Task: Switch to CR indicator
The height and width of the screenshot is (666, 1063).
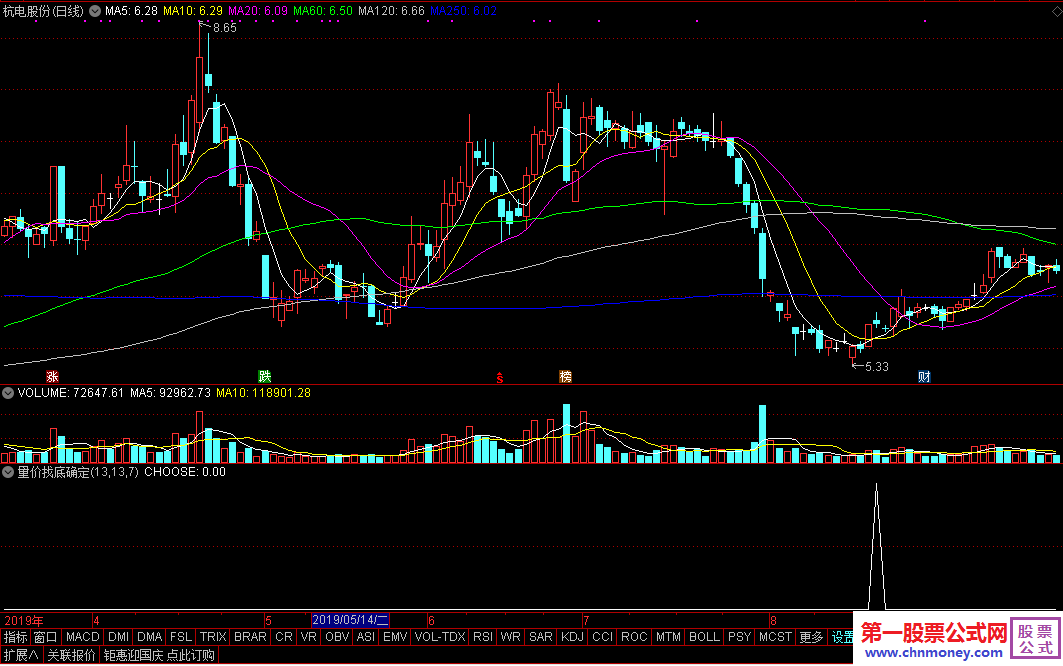Action: [x=284, y=637]
